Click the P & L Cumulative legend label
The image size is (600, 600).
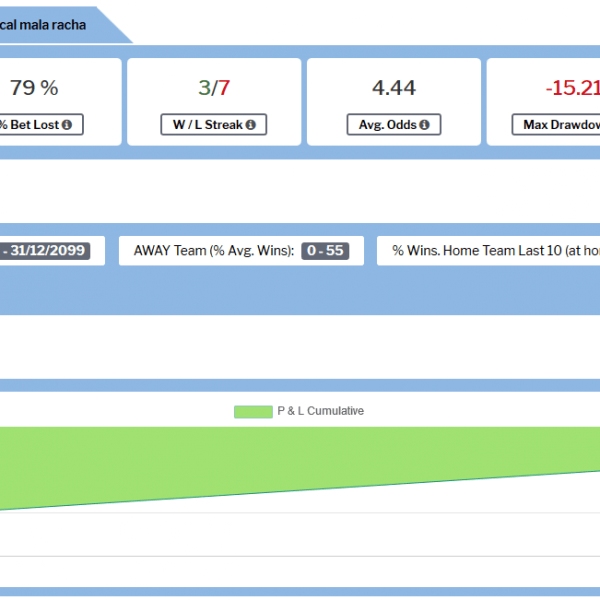[320, 411]
